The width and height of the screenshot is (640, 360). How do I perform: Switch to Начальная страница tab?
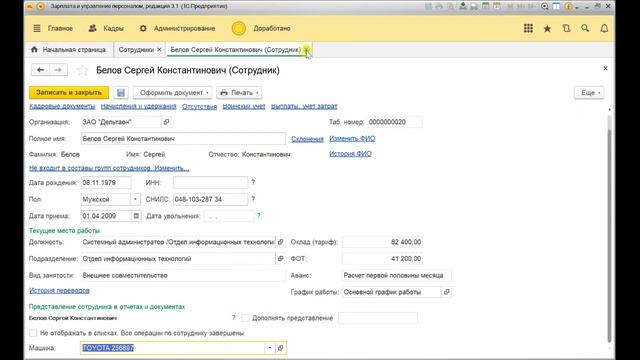click(x=69, y=50)
